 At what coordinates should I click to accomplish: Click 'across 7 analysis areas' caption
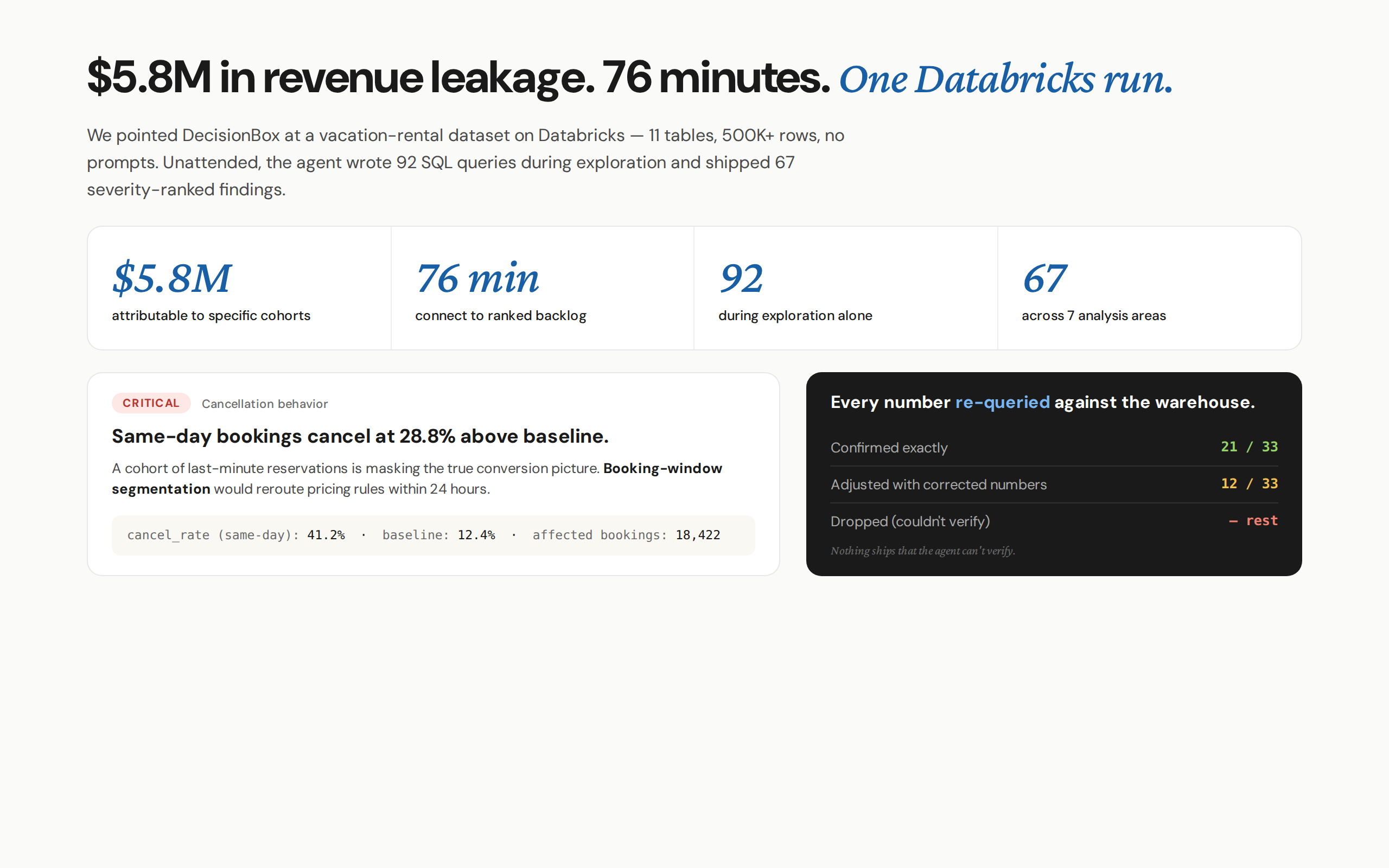coord(1093,315)
